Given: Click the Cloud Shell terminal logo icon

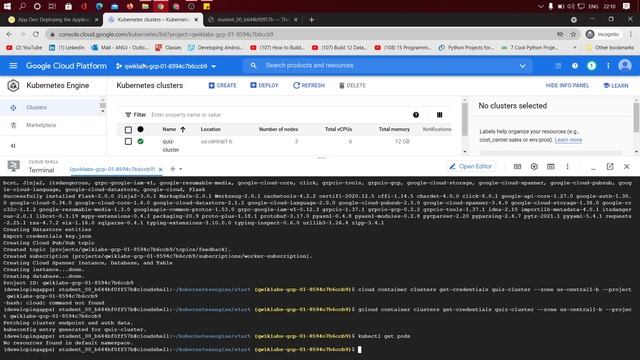Looking at the screenshot, I should click(x=13, y=166).
